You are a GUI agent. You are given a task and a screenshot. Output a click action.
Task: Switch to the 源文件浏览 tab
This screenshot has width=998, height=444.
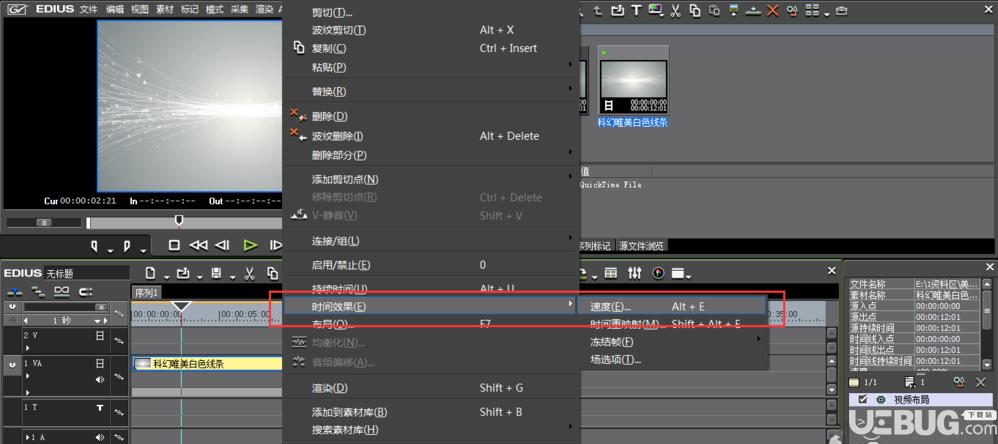coord(642,246)
